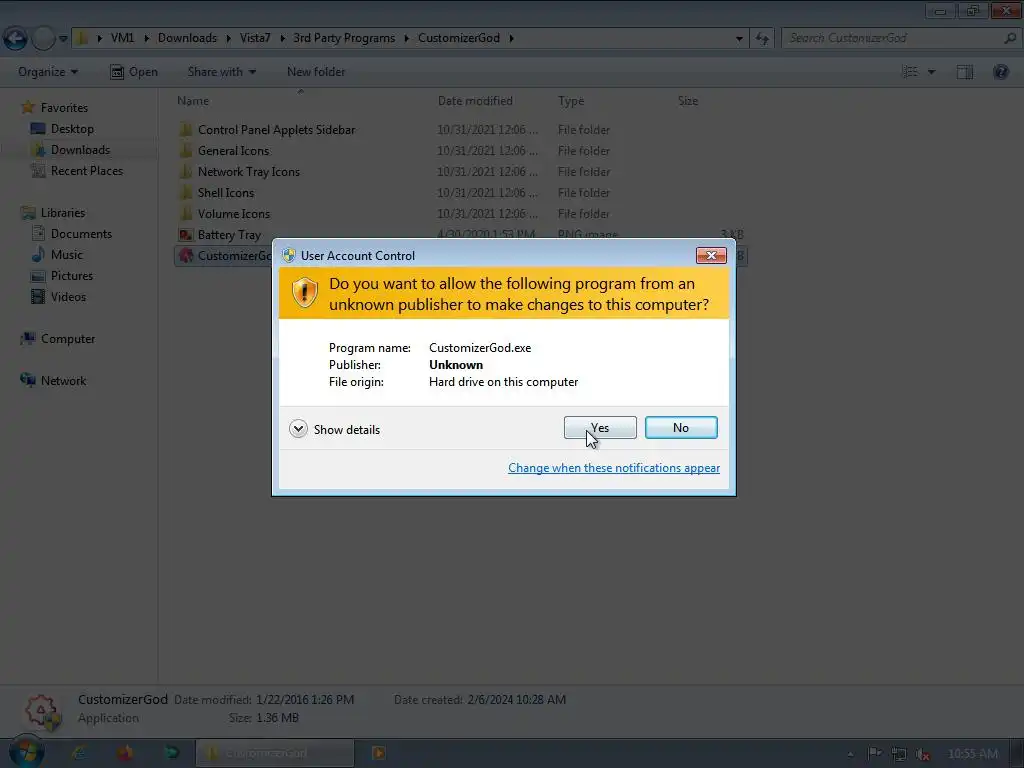Click the Change your view icon
This screenshot has height=768, width=1024.
[910, 72]
